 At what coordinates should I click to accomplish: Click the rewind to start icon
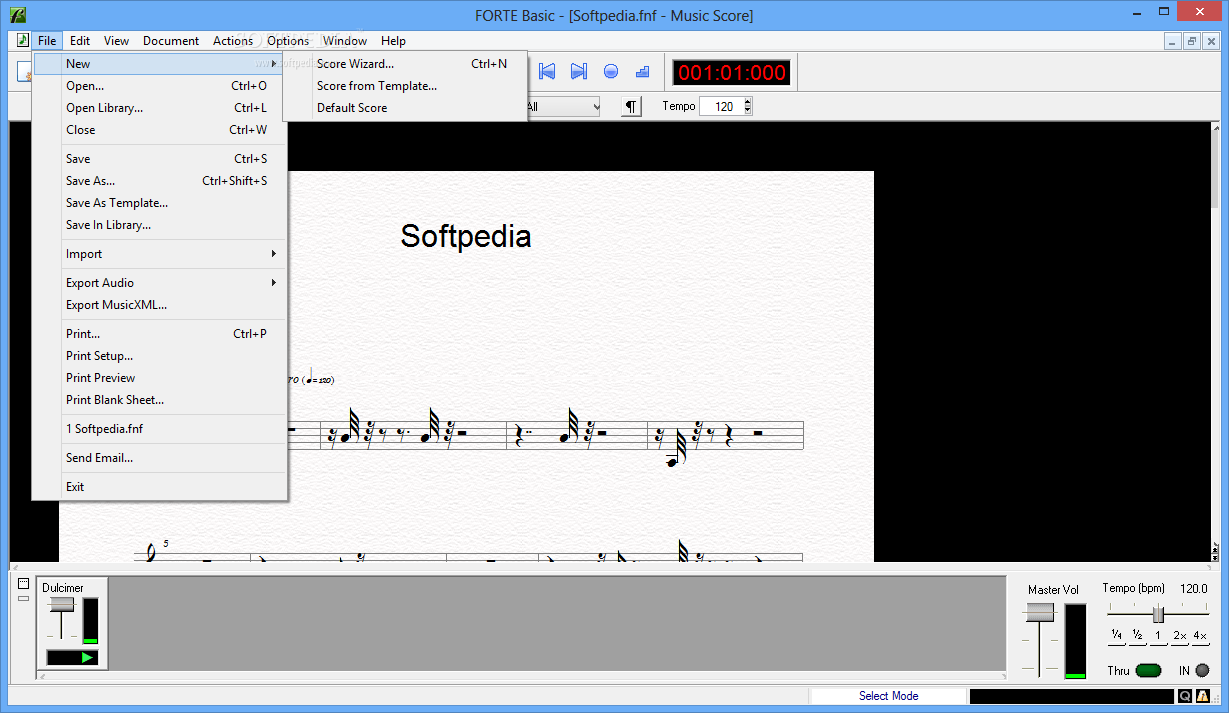pos(547,71)
